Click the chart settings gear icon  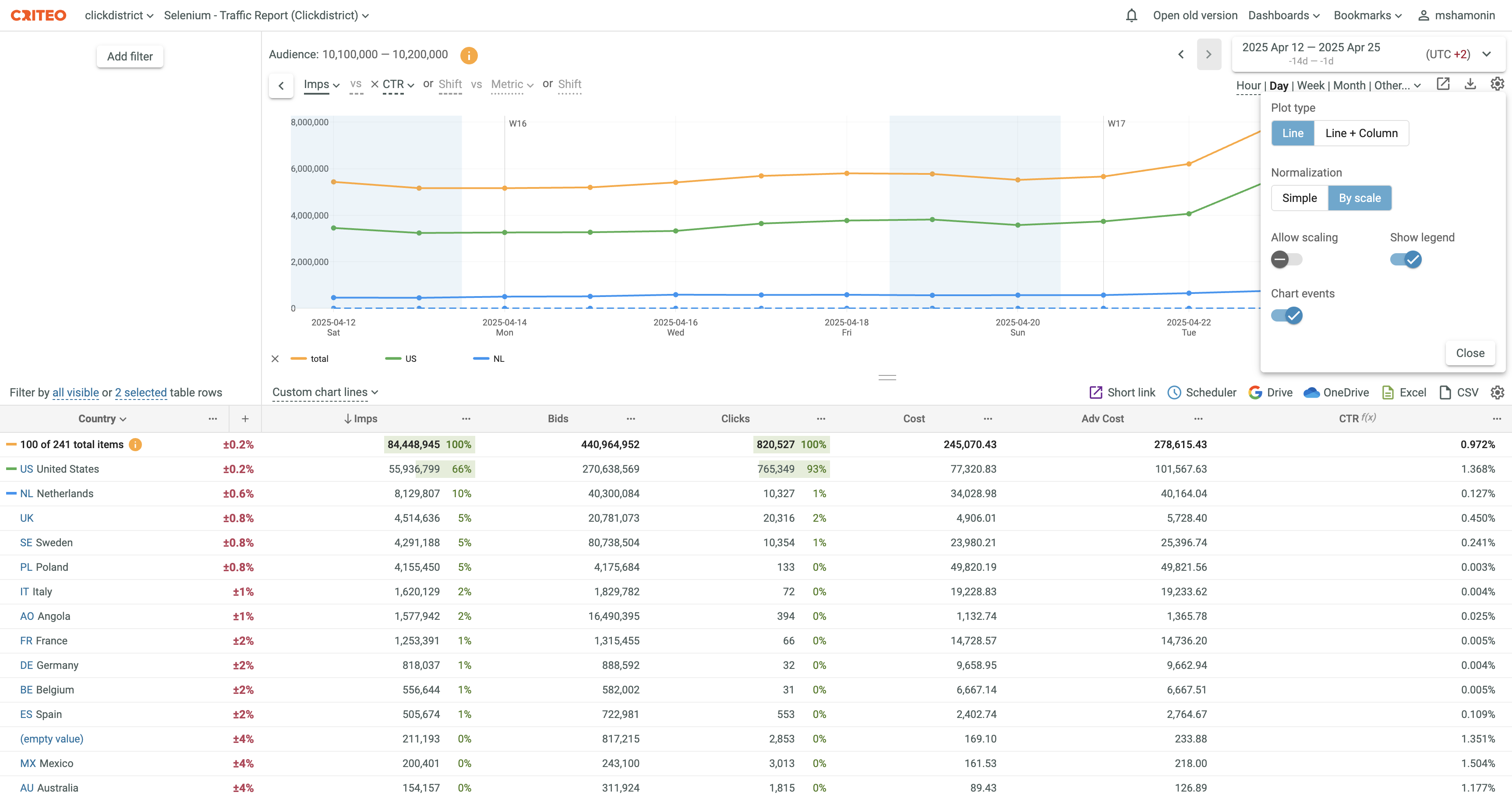(x=1497, y=85)
